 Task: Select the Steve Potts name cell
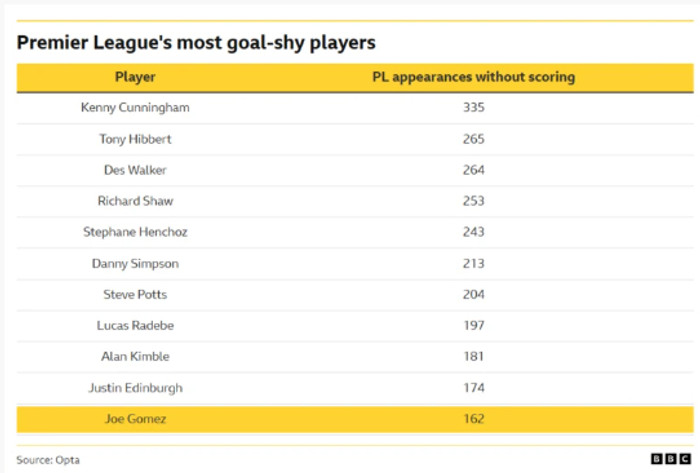(135, 294)
